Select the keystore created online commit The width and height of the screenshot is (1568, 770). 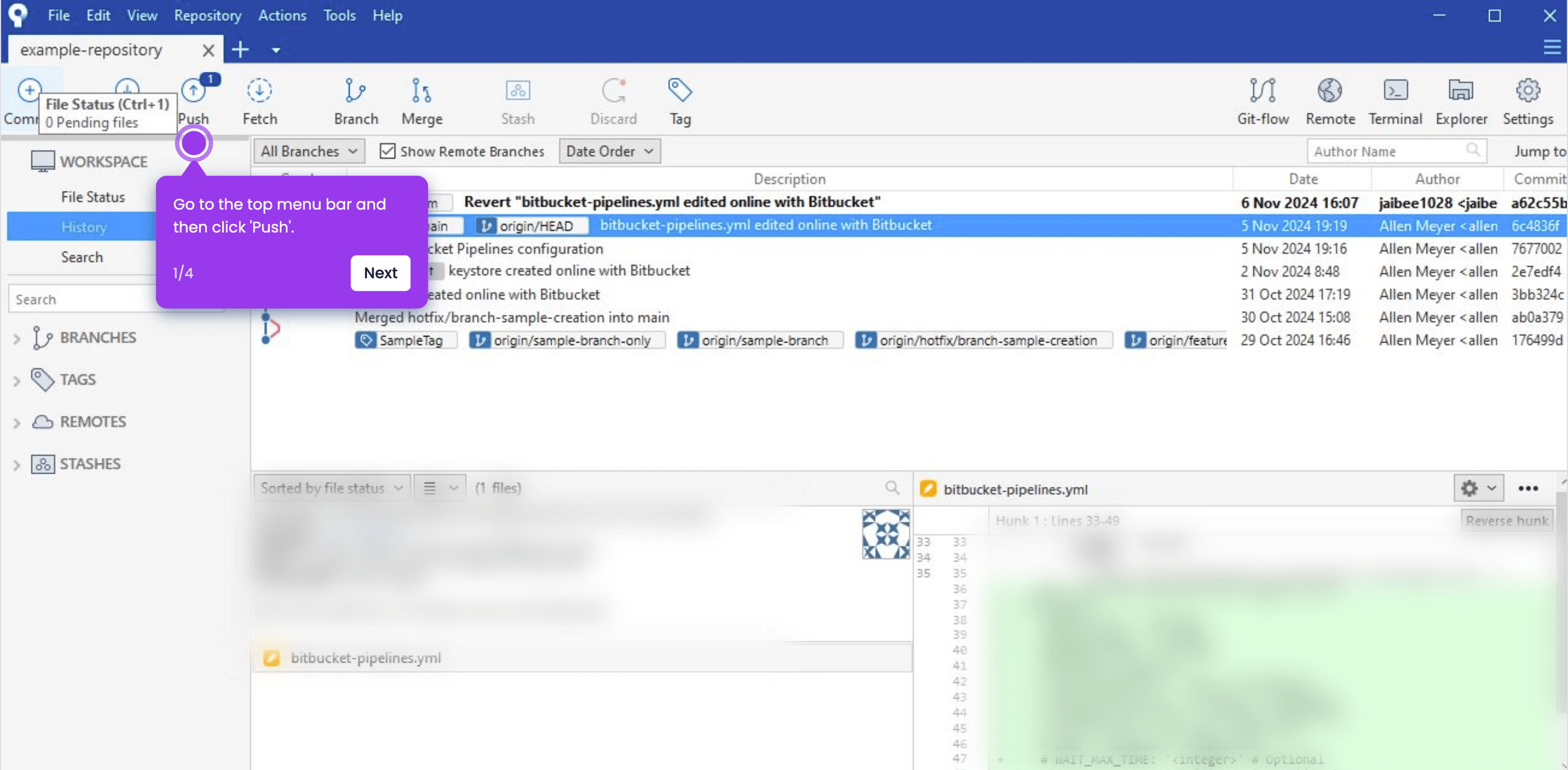[x=908, y=271]
